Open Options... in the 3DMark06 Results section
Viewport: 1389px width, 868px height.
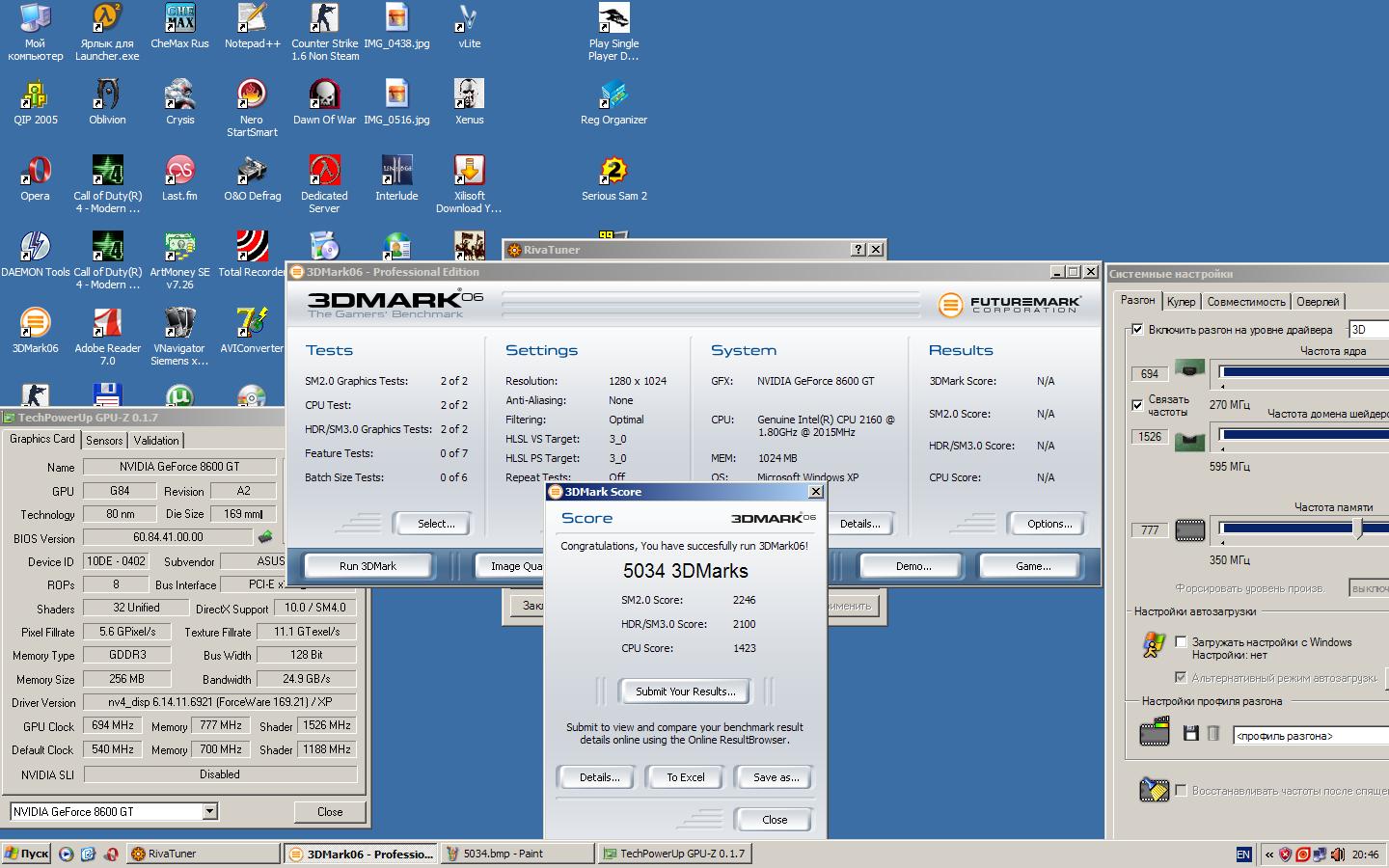pyautogui.click(x=1049, y=524)
